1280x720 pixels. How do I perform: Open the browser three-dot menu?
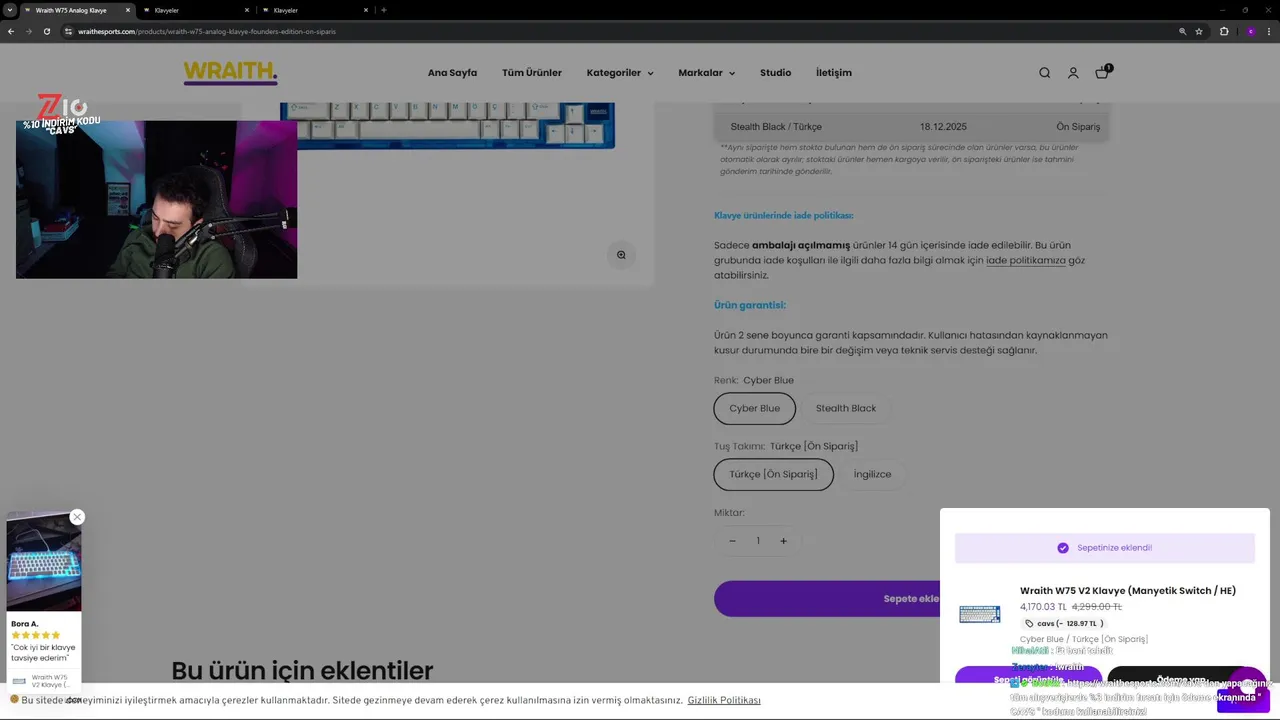tap(1269, 31)
